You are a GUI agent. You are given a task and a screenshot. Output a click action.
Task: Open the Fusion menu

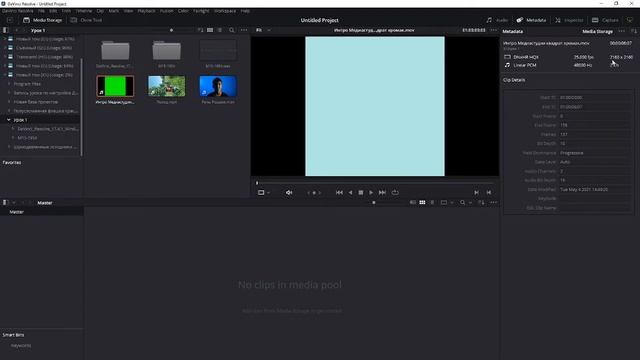pos(167,11)
